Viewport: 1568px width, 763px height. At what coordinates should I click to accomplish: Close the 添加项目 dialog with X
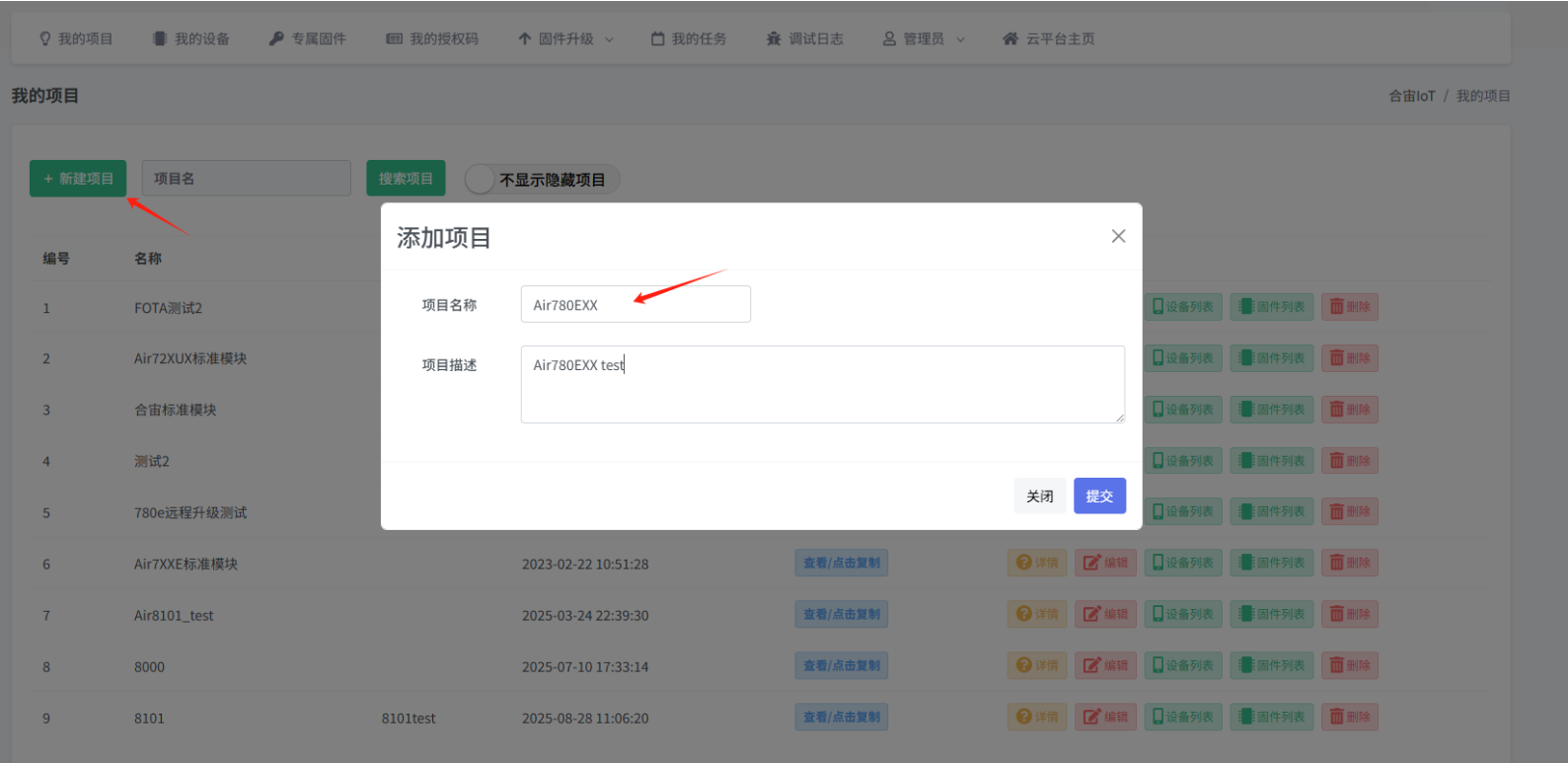(x=1118, y=236)
